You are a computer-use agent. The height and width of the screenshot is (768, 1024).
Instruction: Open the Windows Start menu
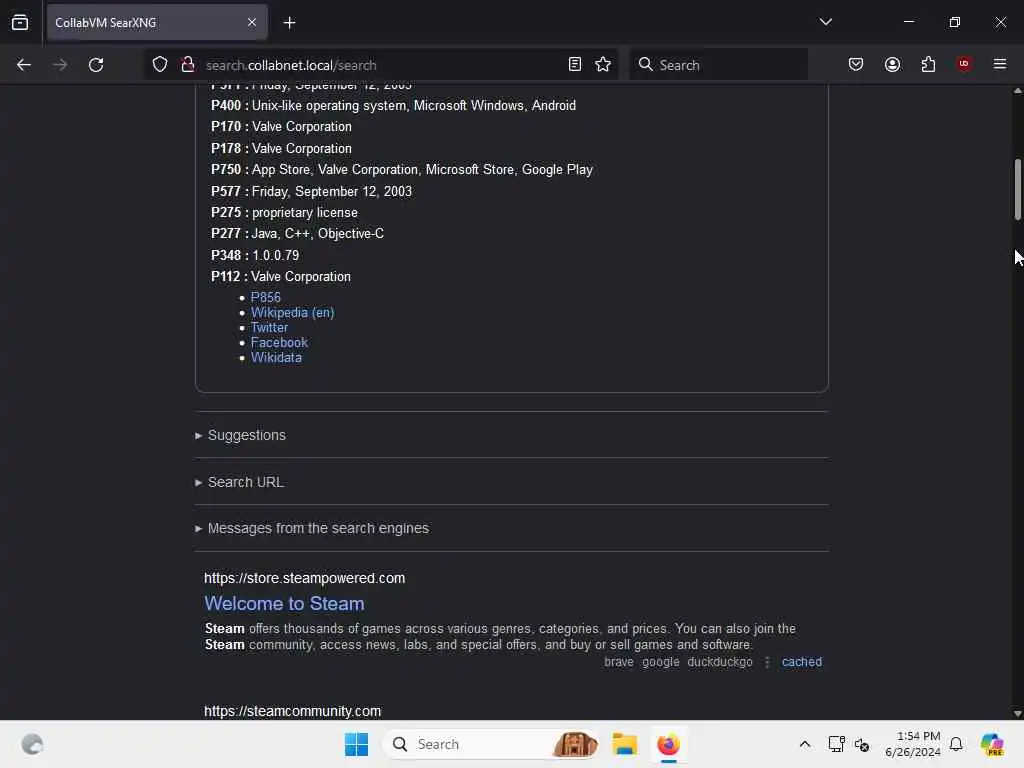pos(357,744)
